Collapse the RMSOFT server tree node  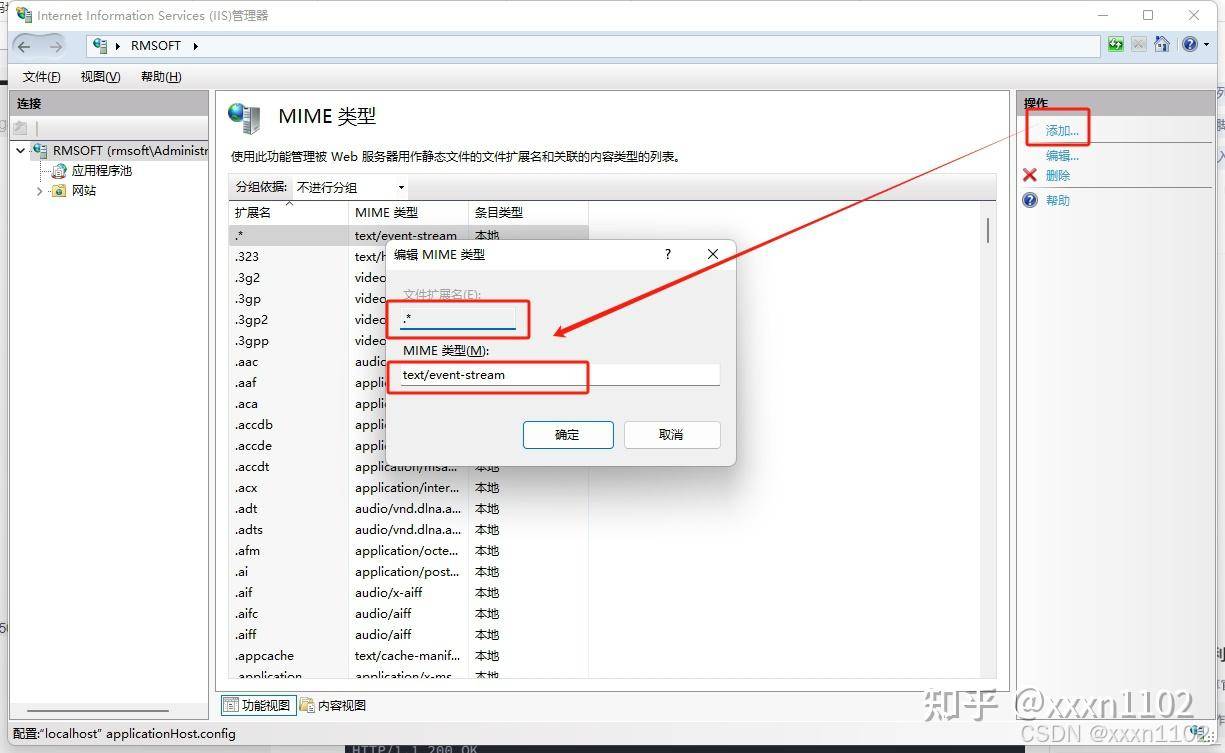(21, 151)
